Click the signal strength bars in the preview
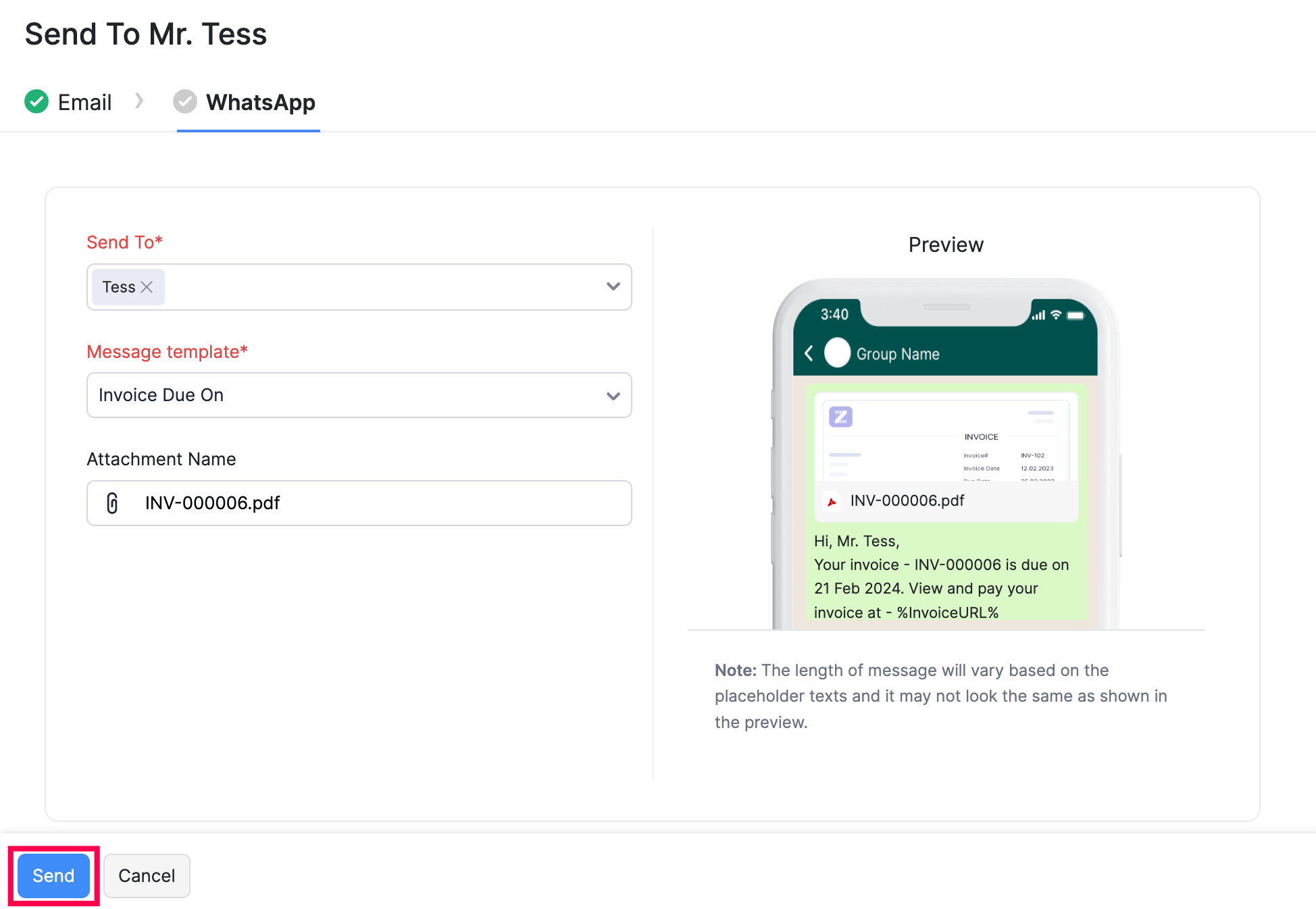This screenshot has height=909, width=1316. 1038,314
